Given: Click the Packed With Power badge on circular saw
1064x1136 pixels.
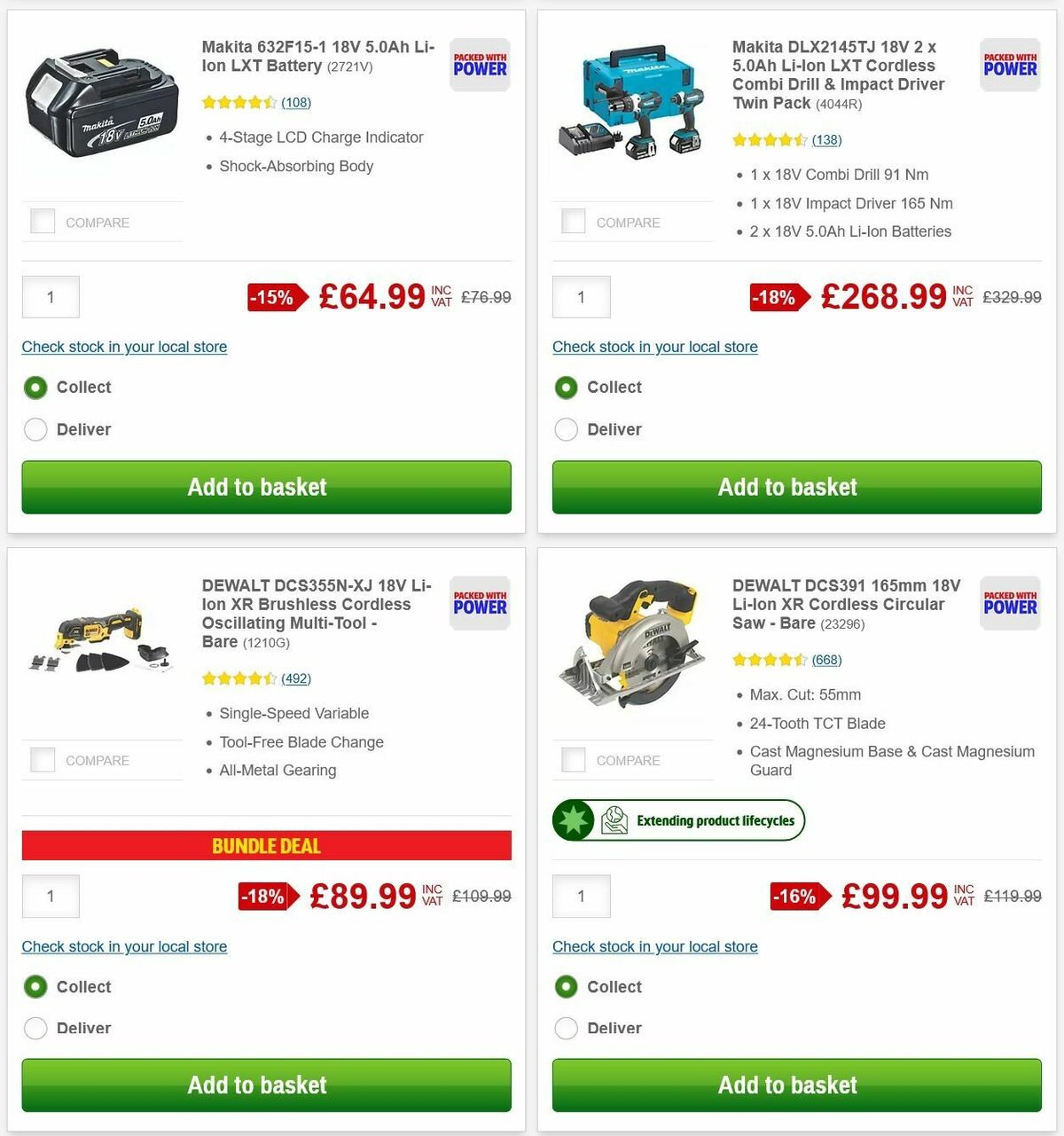Looking at the screenshot, I should pyautogui.click(x=1009, y=604).
